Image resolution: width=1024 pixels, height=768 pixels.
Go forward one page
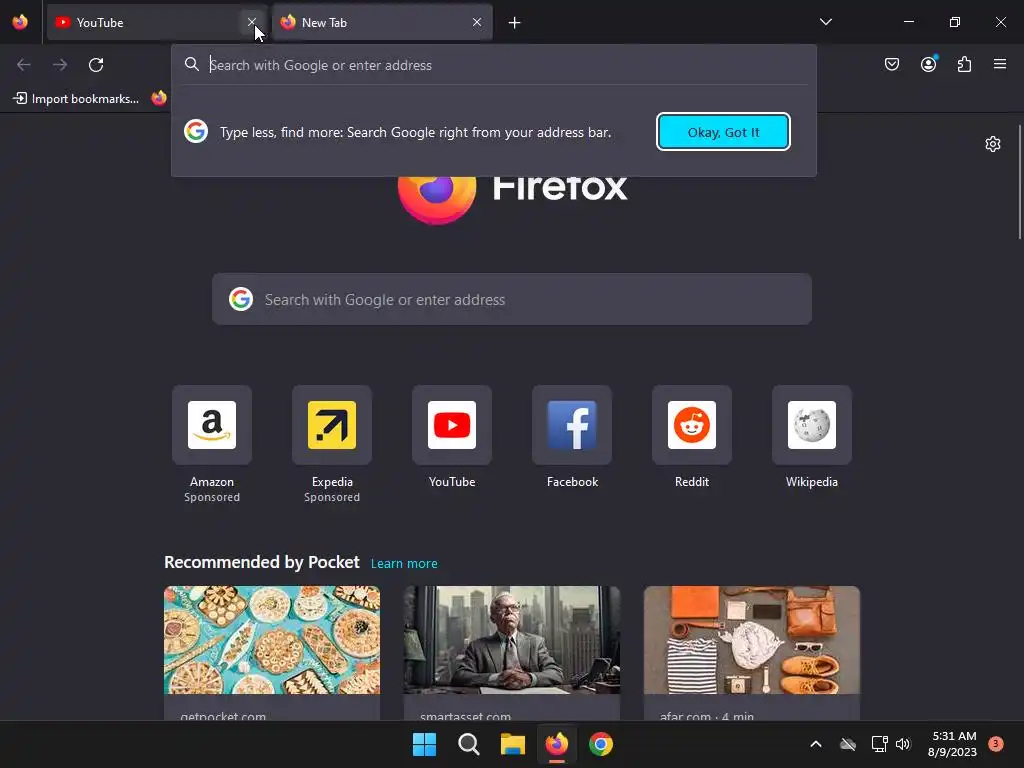point(60,65)
